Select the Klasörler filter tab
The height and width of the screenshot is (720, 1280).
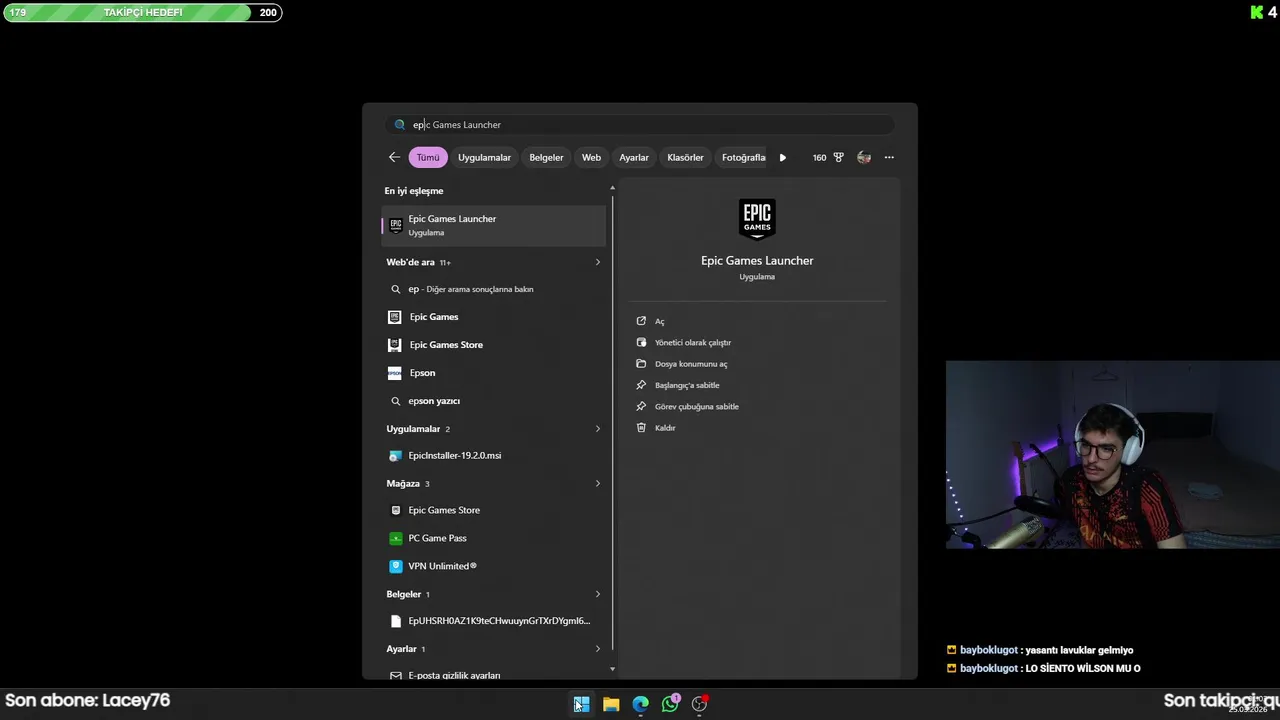tap(685, 157)
